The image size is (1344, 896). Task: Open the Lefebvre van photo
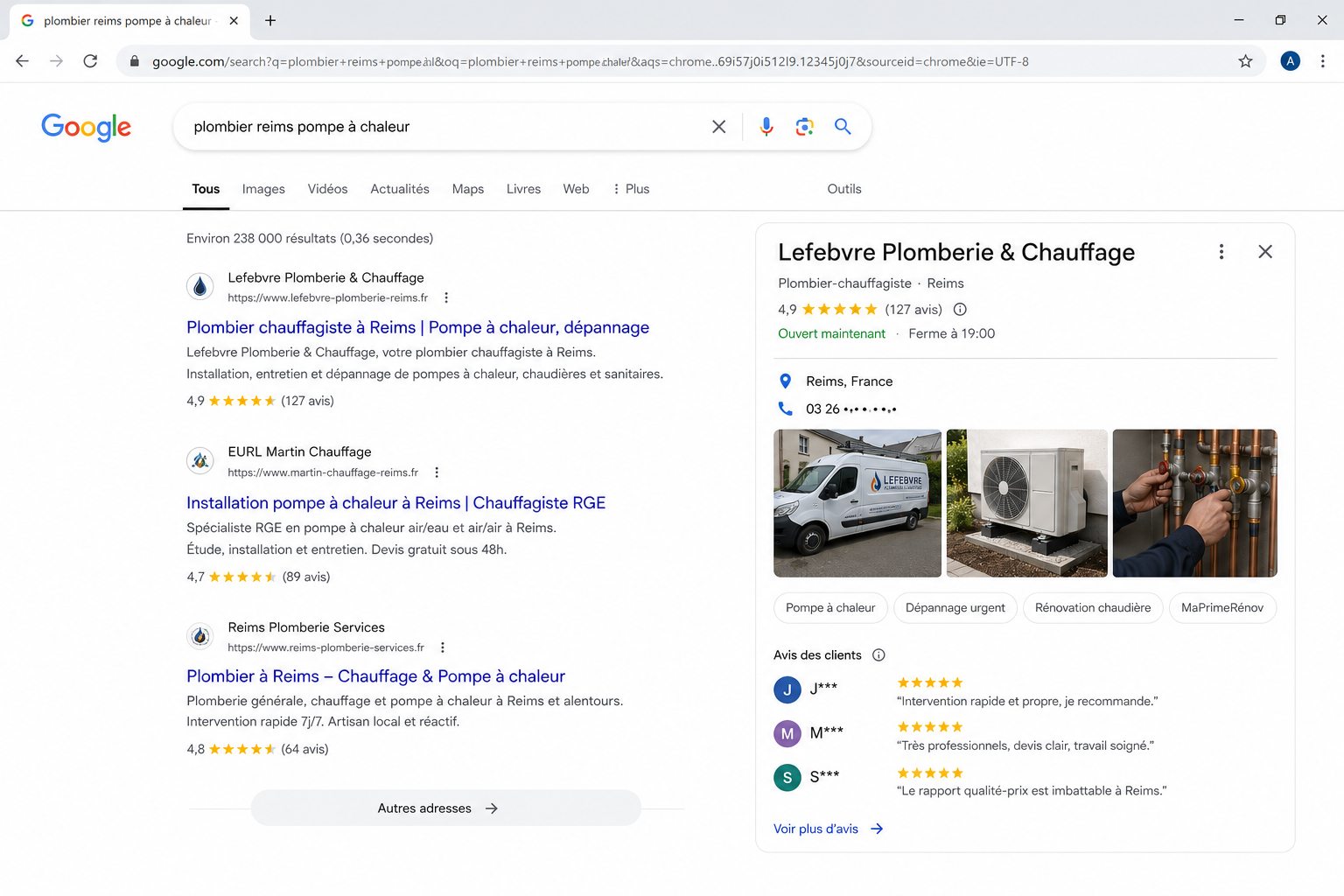coord(857,503)
